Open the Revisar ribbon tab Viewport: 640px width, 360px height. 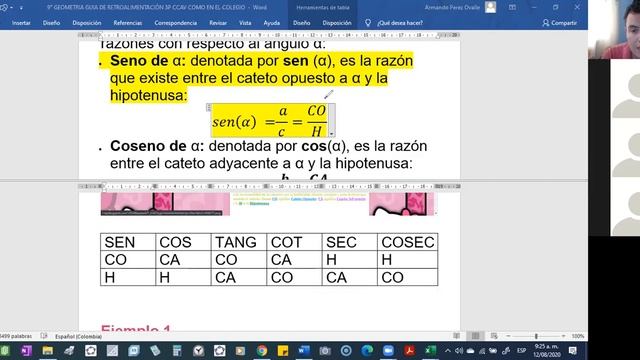coord(218,23)
